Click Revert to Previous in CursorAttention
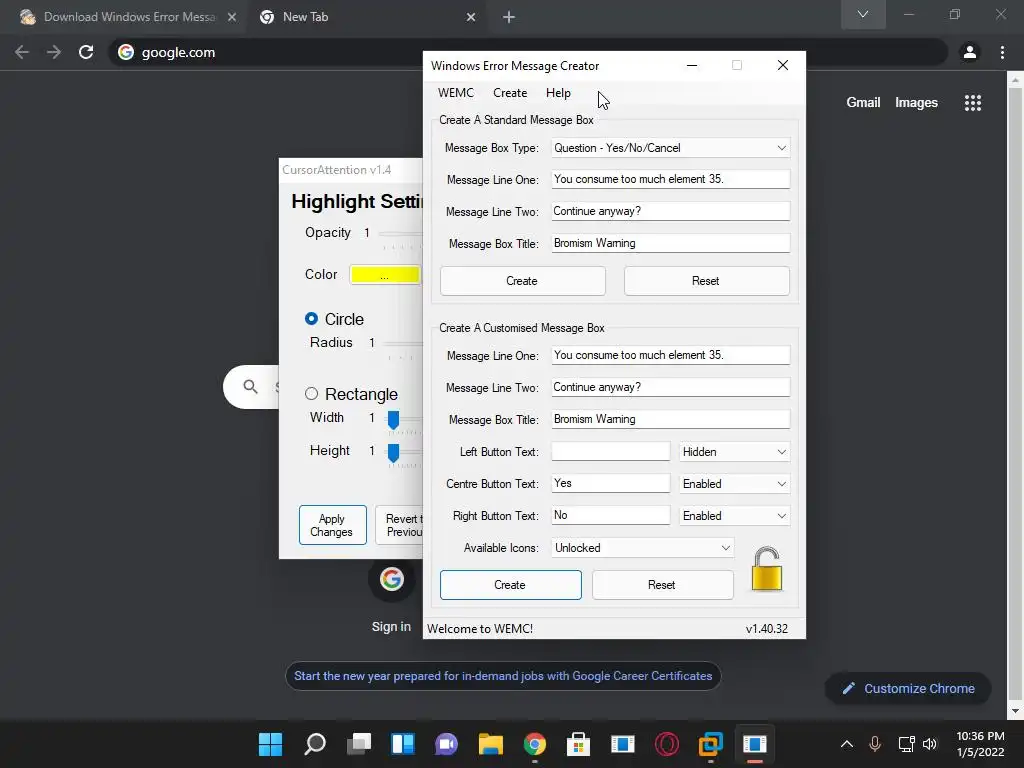 click(400, 525)
